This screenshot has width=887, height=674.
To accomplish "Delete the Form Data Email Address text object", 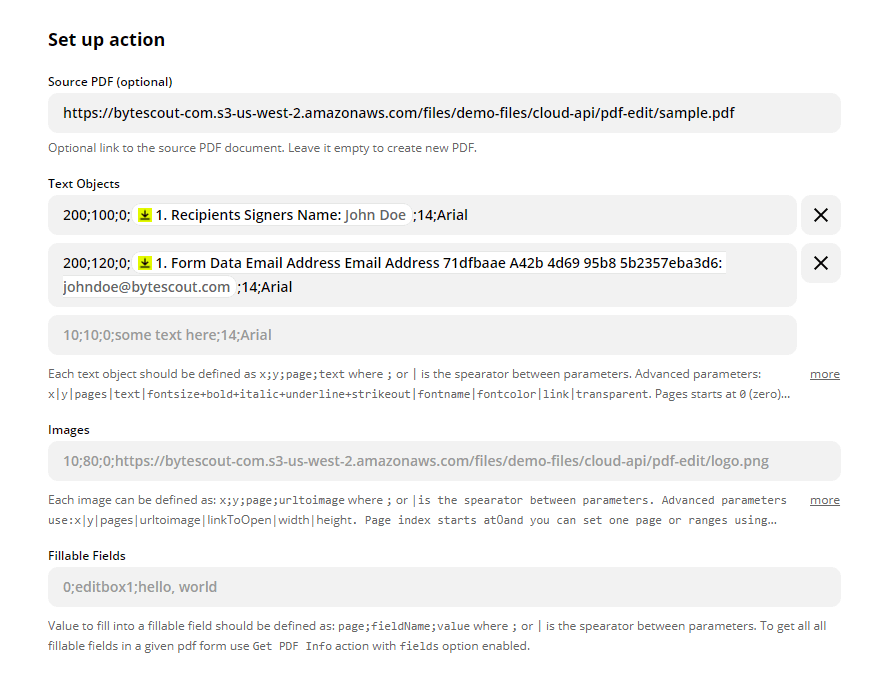I will [820, 263].
